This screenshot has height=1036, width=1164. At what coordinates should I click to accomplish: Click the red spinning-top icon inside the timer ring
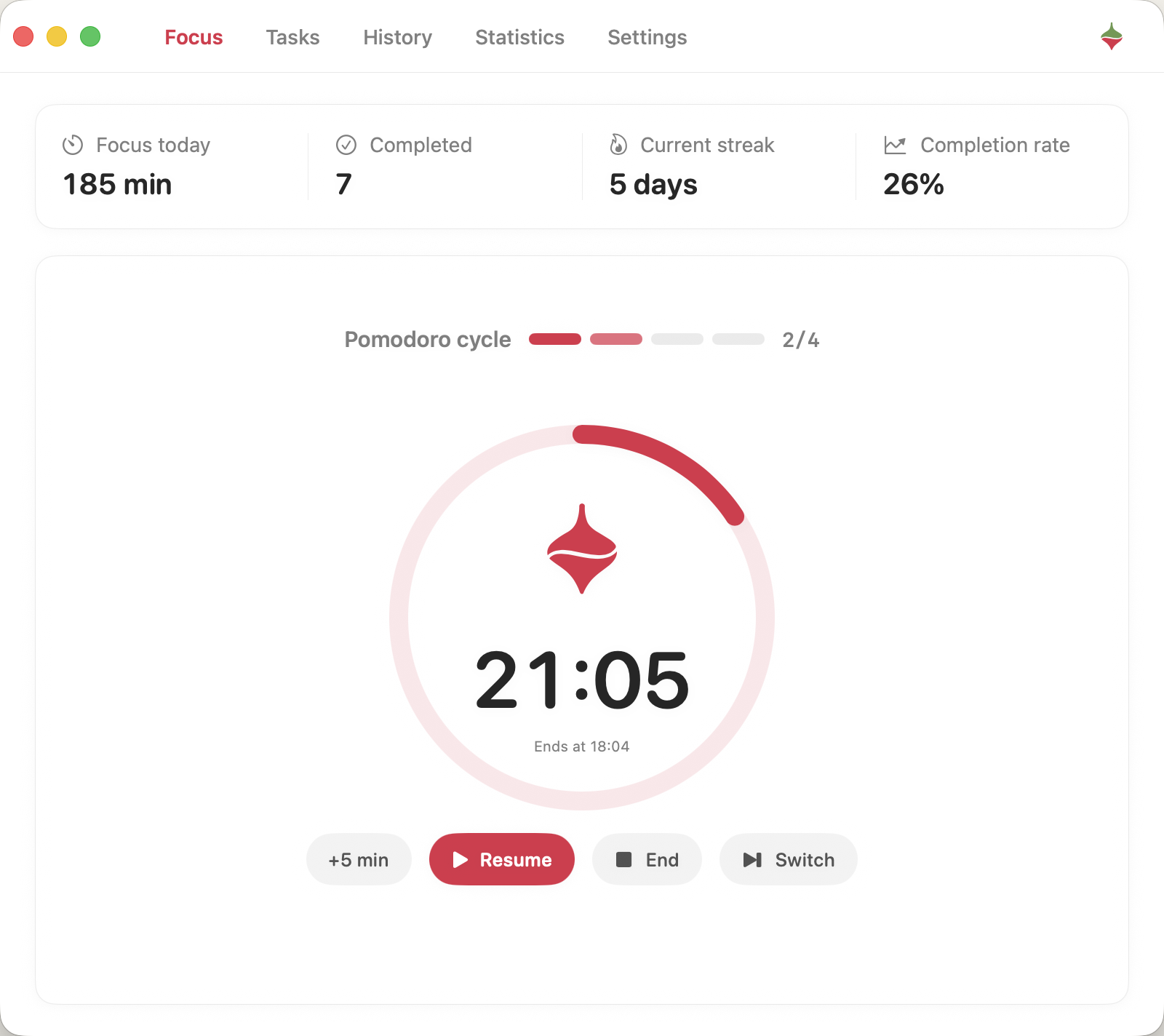point(582,549)
